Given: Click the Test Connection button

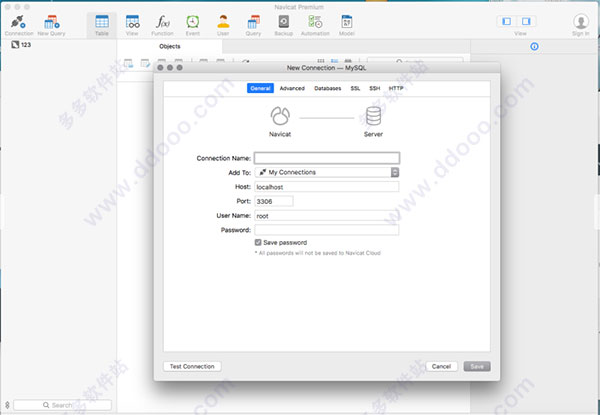Looking at the screenshot, I should (x=192, y=366).
